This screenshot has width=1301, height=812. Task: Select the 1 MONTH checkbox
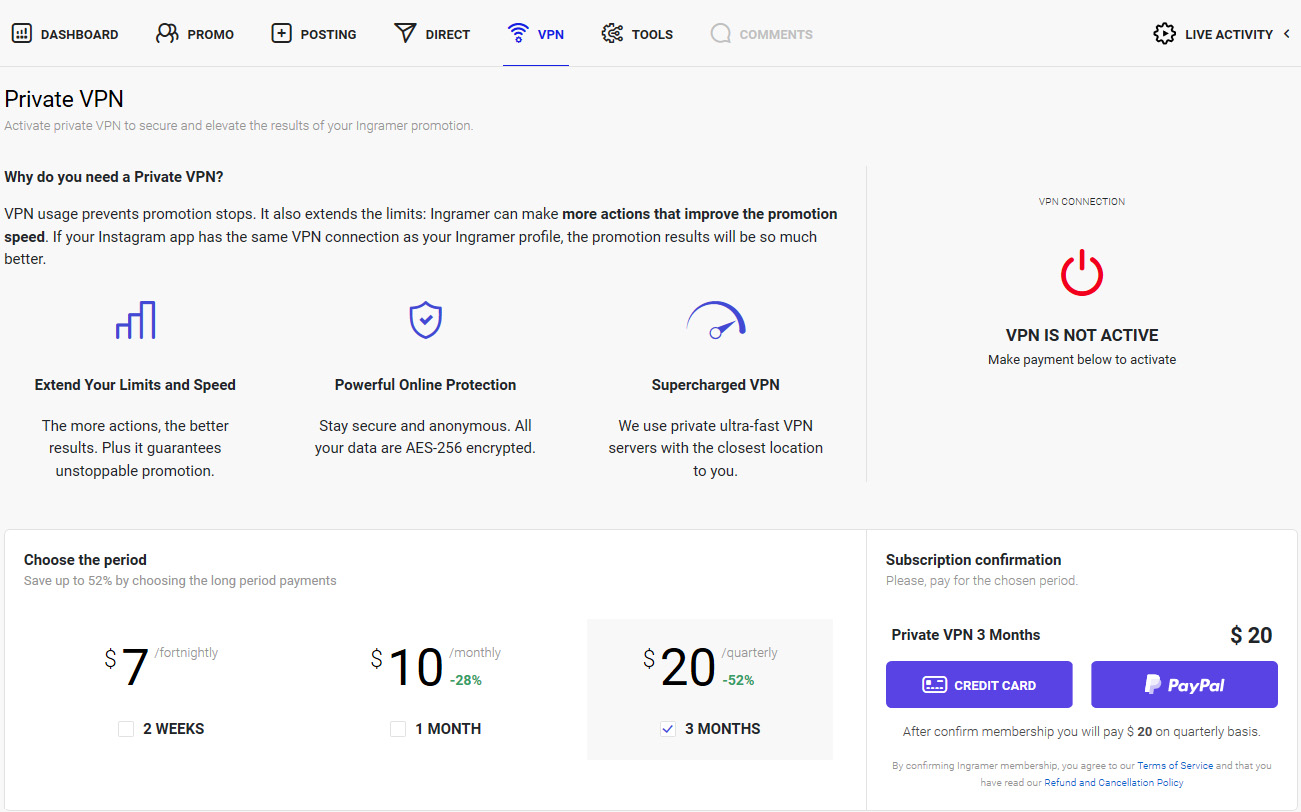pos(398,729)
